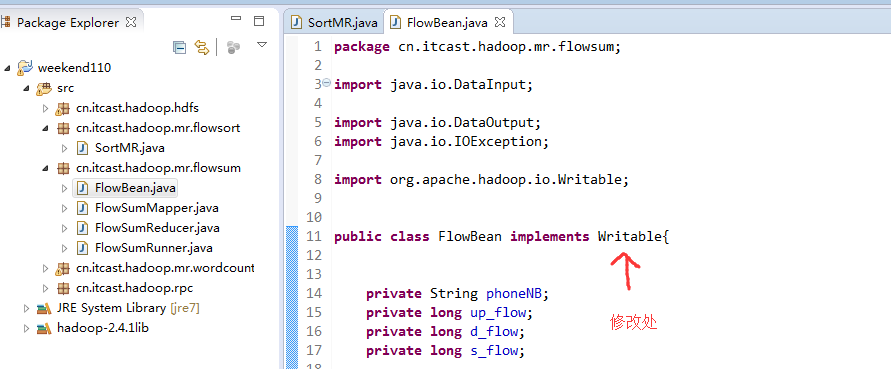Click the up_flow field on line 15
Screen dimensions: 891x369
pyautogui.click(x=498, y=312)
